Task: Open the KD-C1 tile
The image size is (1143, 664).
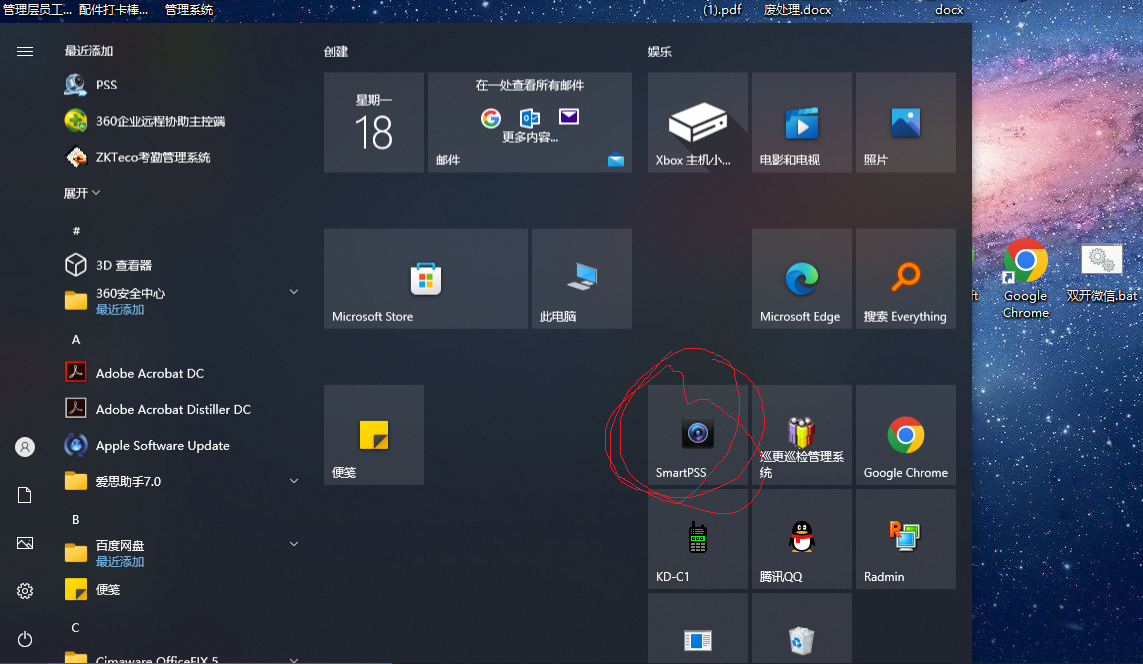Action: [x=698, y=539]
